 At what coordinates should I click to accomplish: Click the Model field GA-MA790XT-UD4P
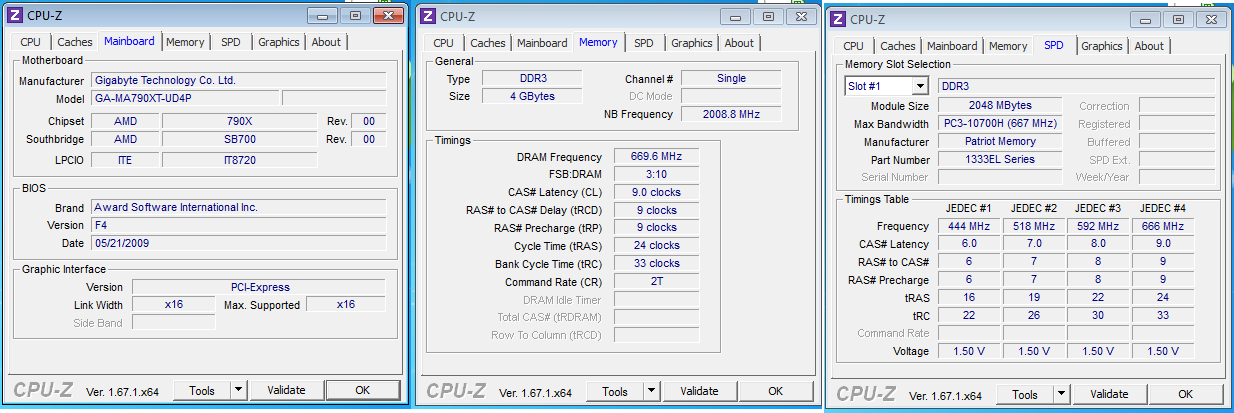tap(184, 98)
